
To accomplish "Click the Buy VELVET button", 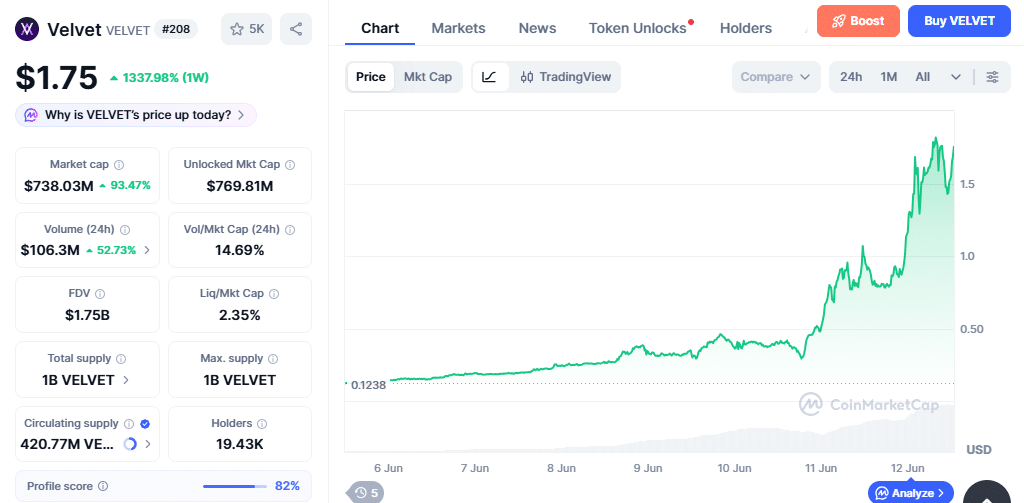I will pyautogui.click(x=959, y=21).
